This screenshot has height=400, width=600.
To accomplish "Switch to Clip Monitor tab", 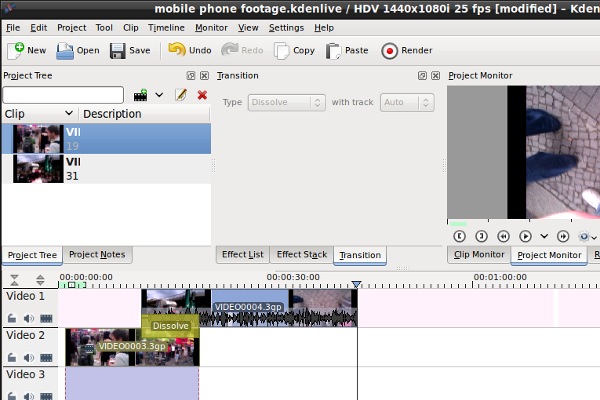I will pos(479,255).
